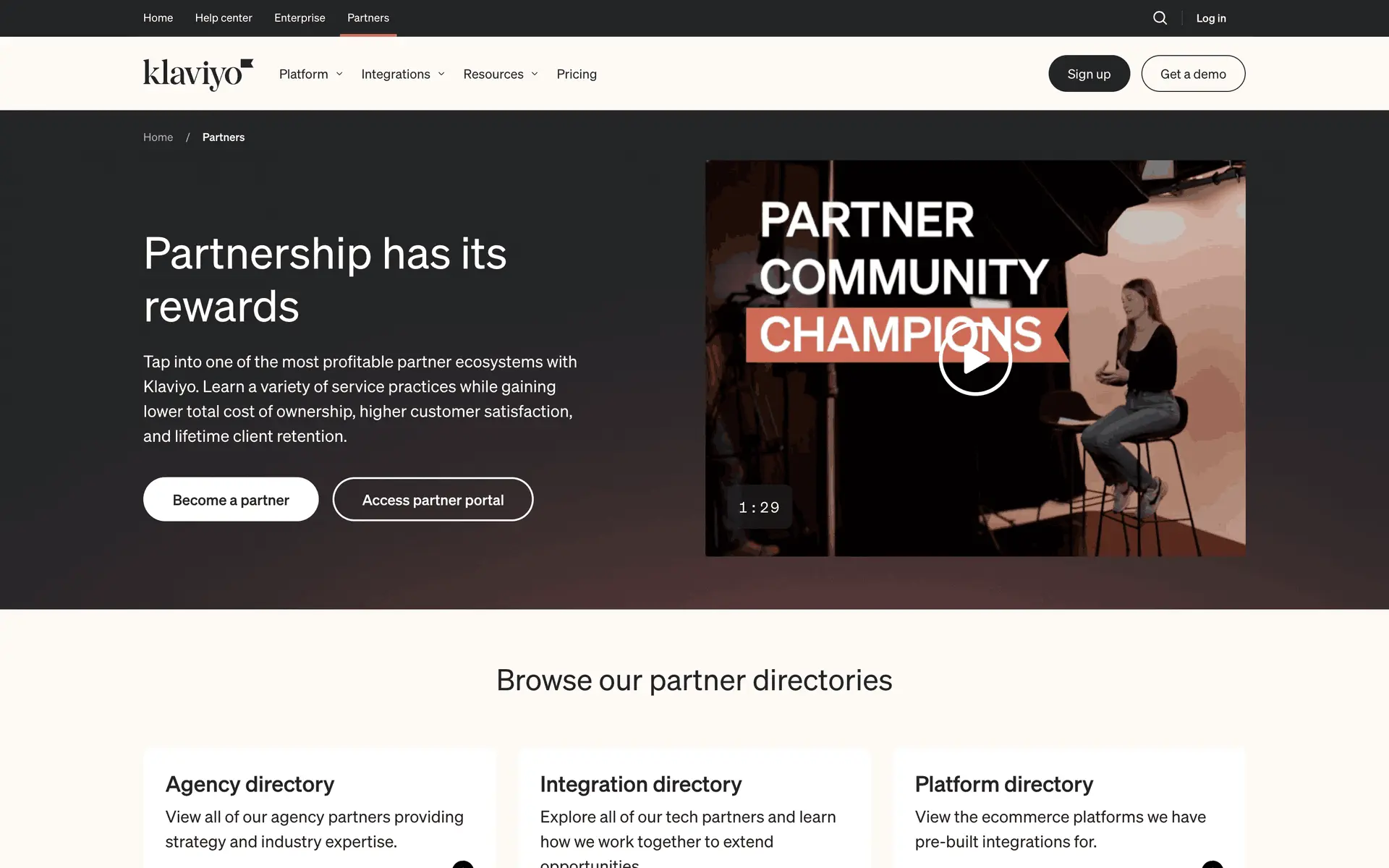1389x868 pixels.
Task: Play the Partner Community Champions video
Action: pyautogui.click(x=974, y=359)
